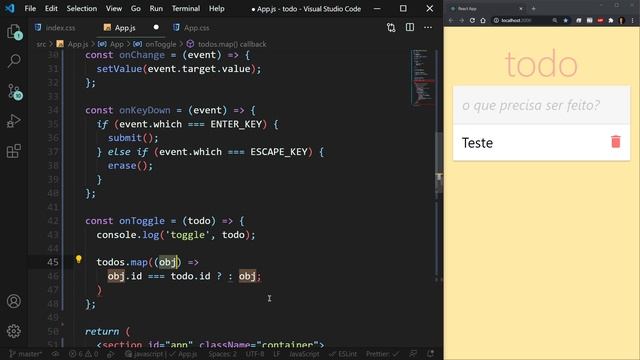Open a new browser tab
Image resolution: width=640 pixels, height=360 pixels.
tap(533, 8)
